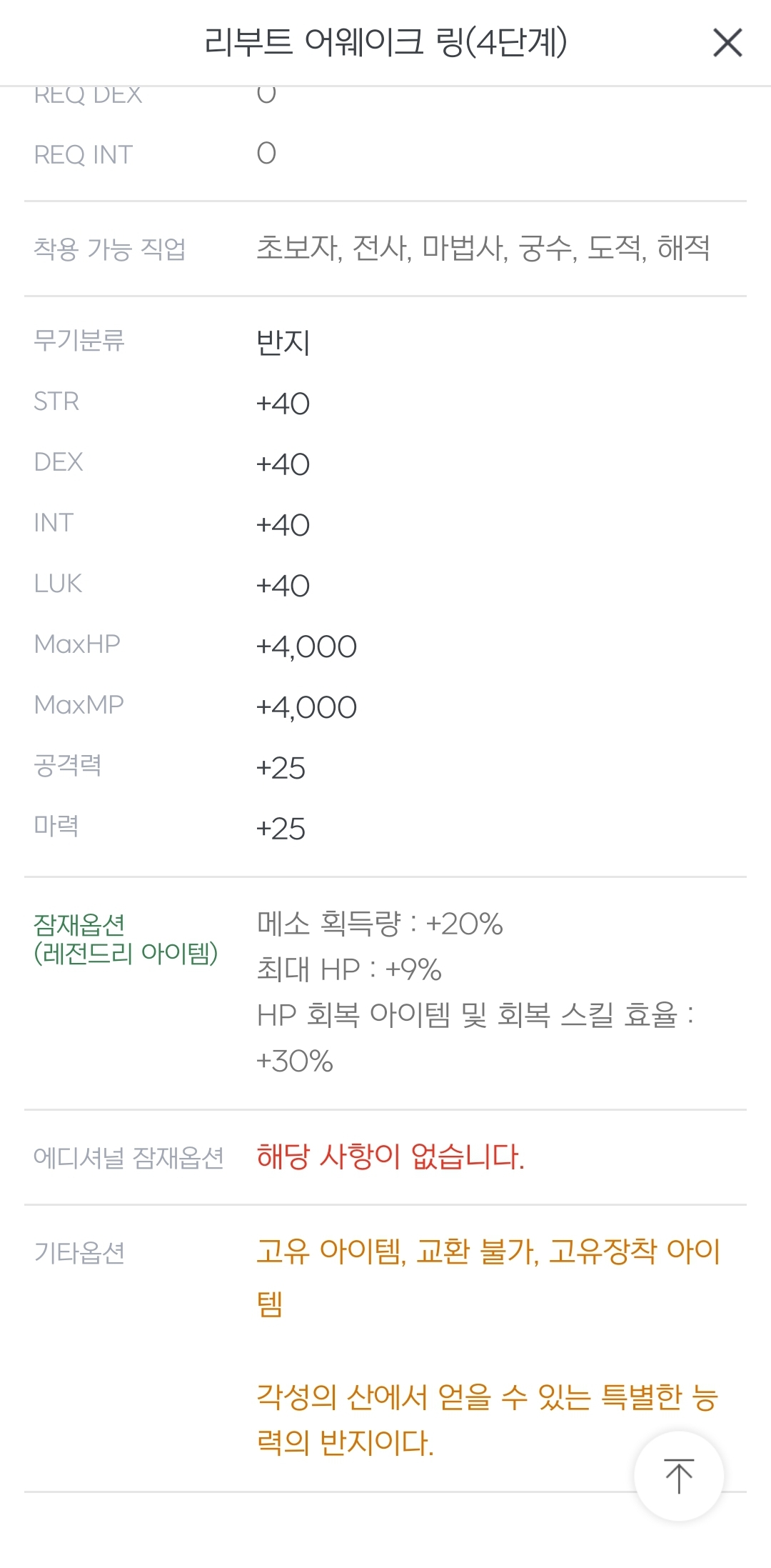Select the MaxMP +4,000 value
The image size is (771, 1568).
coord(306,707)
